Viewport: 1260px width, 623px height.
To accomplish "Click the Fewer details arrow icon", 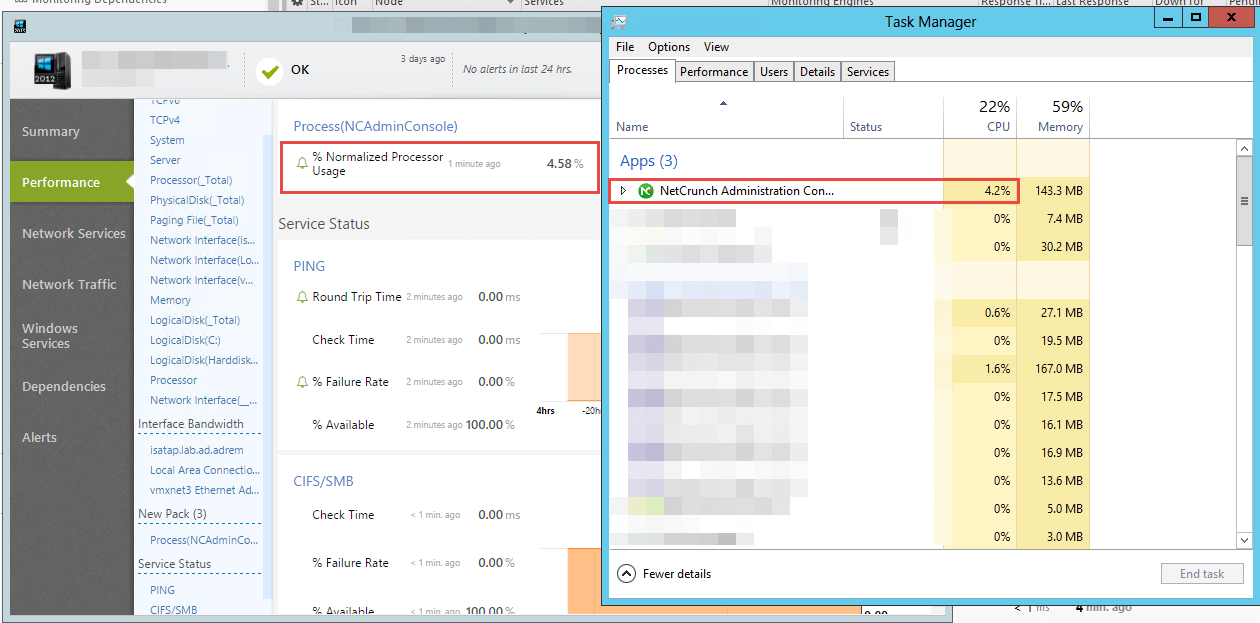I will [627, 574].
